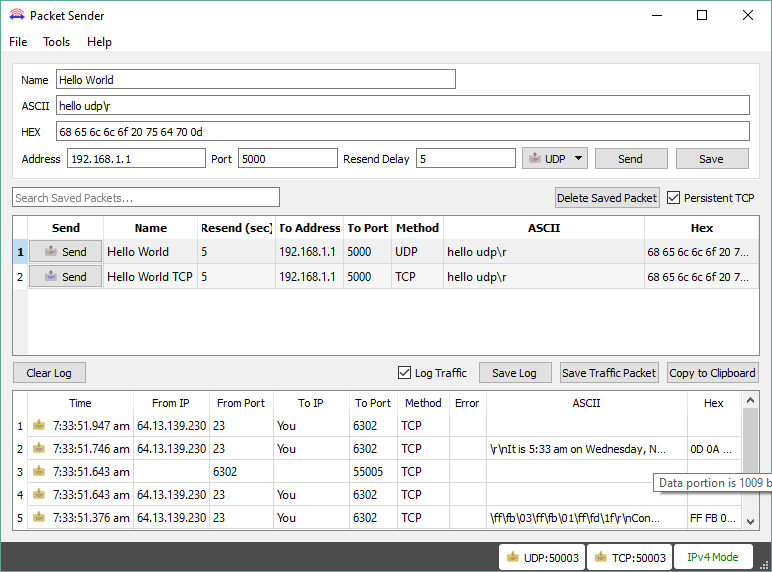Click the Save button for the packet
The height and width of the screenshot is (572, 772).
click(712, 159)
